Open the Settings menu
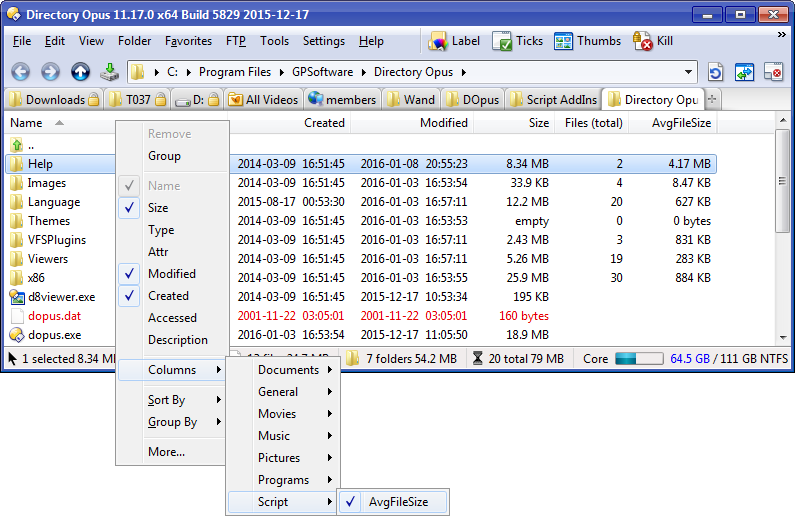795x516 pixels. tap(323, 41)
